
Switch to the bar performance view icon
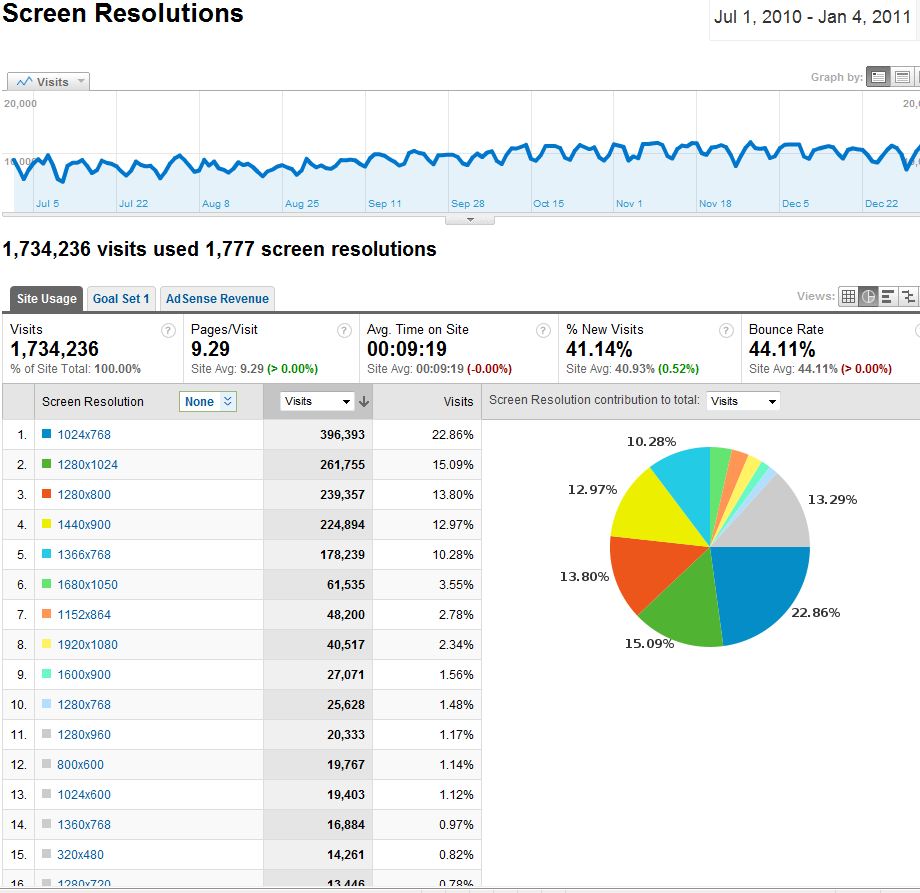tap(888, 296)
